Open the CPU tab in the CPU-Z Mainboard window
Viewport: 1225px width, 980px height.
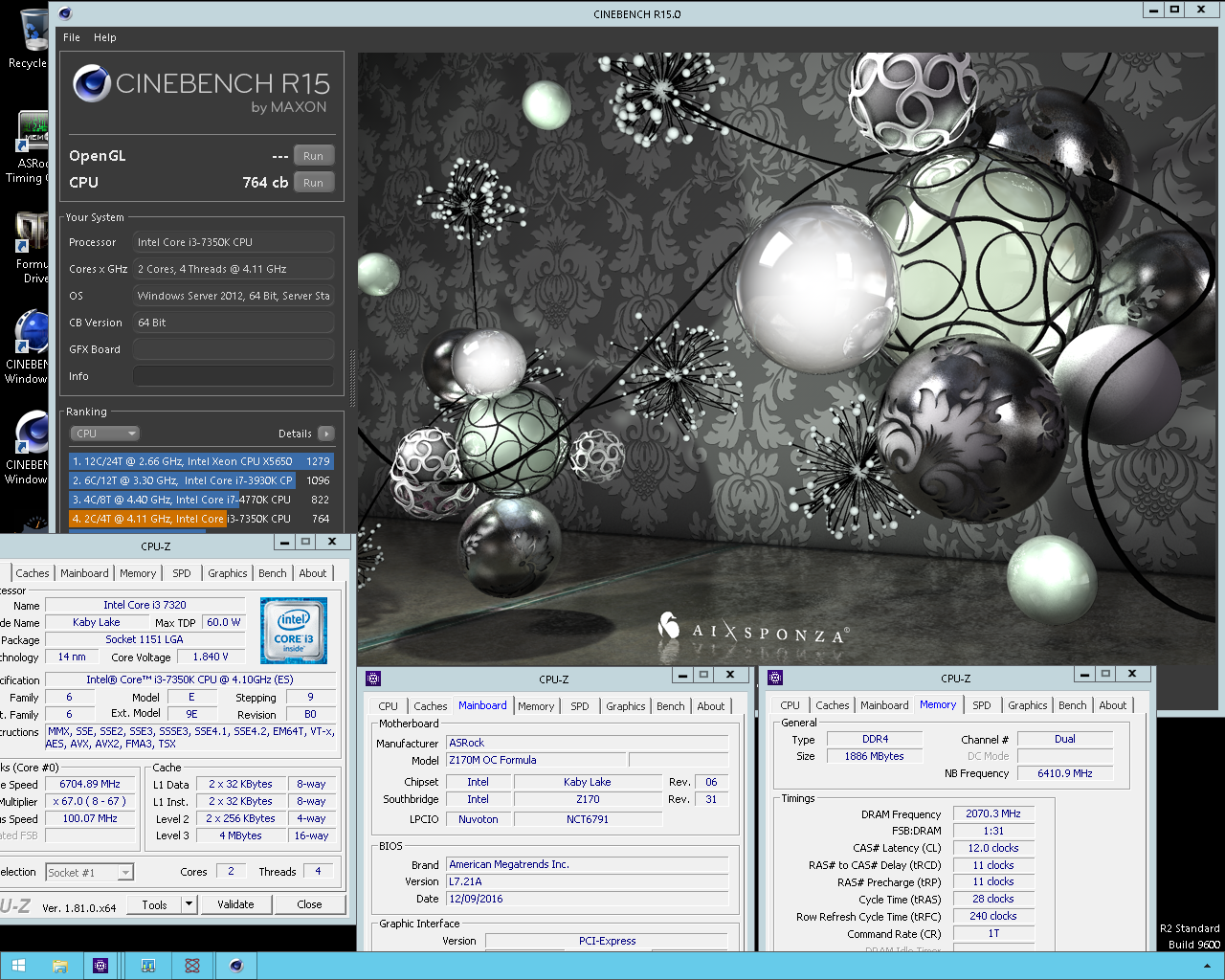pos(389,706)
